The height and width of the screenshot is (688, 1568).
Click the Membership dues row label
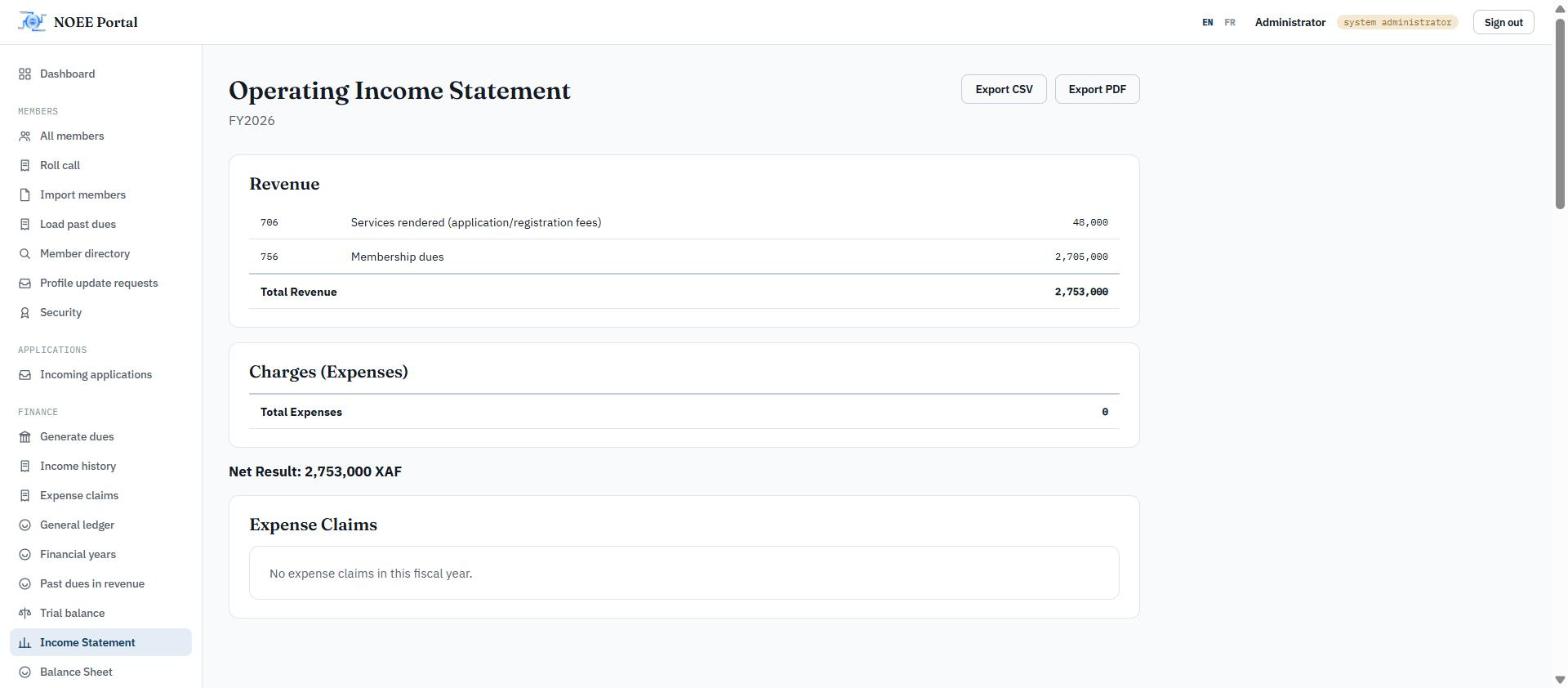(397, 257)
